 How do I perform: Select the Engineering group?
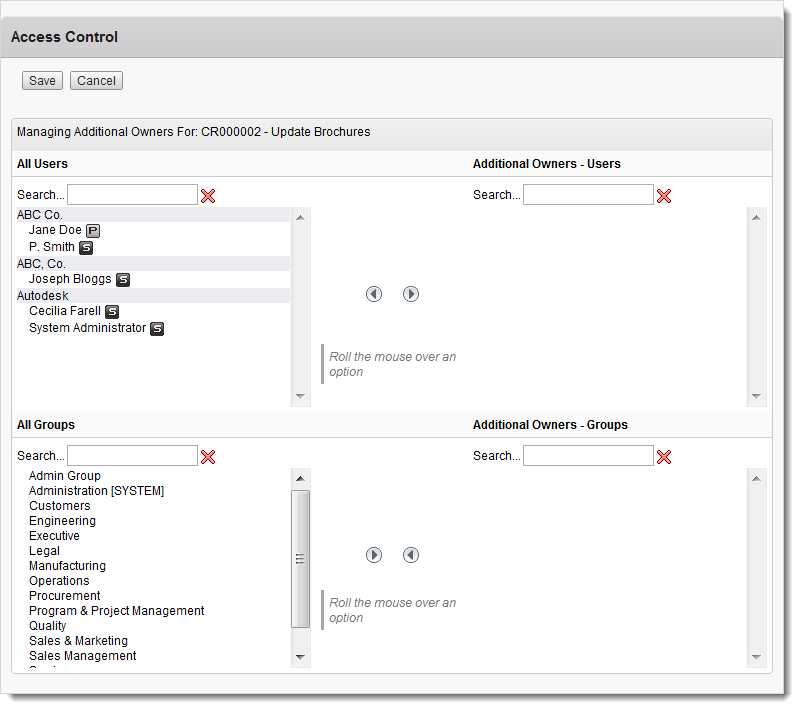click(62, 521)
